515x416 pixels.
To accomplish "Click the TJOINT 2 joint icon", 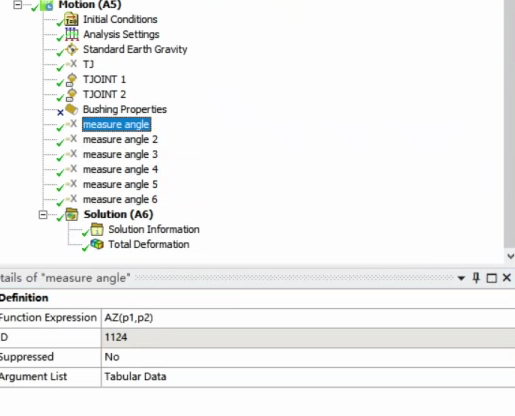I will point(71,94).
